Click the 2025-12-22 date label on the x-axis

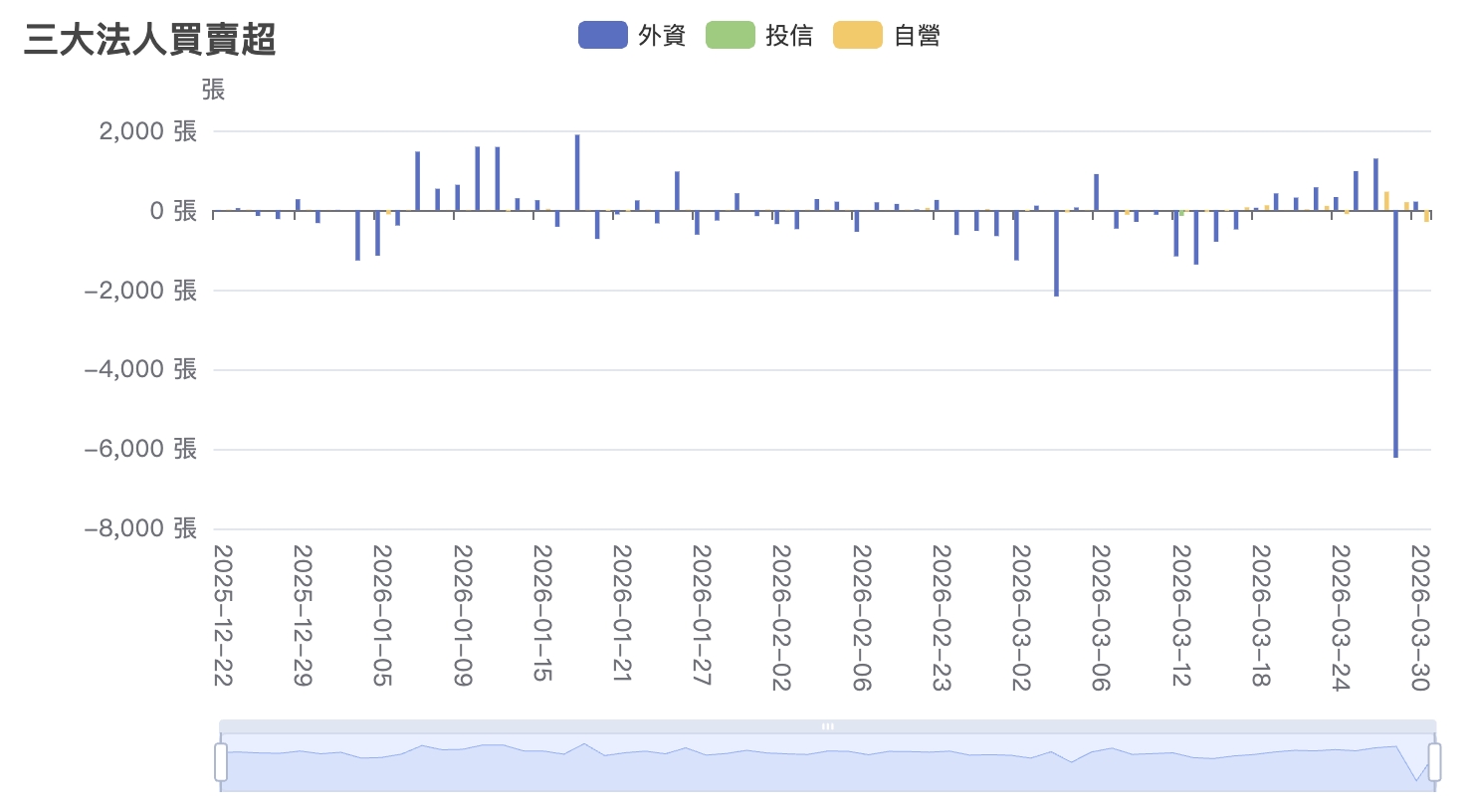click(223, 615)
